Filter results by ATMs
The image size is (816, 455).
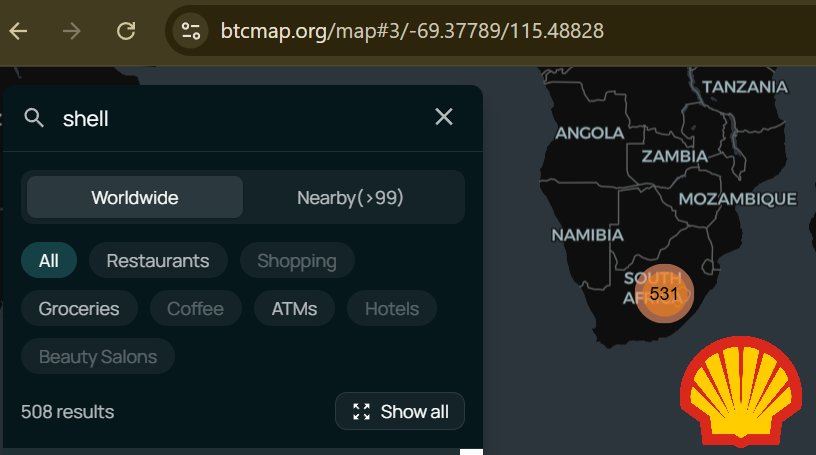(x=294, y=309)
